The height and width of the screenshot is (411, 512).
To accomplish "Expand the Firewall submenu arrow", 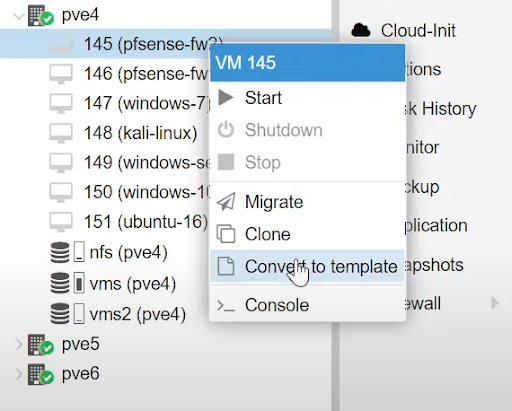I will 495,303.
